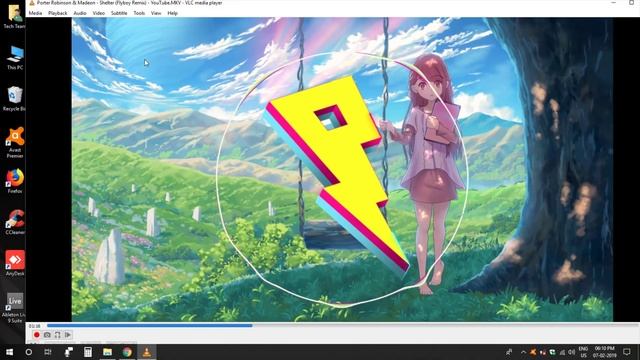Open the View menu
Screen dimensions: 640x360
coord(156,13)
